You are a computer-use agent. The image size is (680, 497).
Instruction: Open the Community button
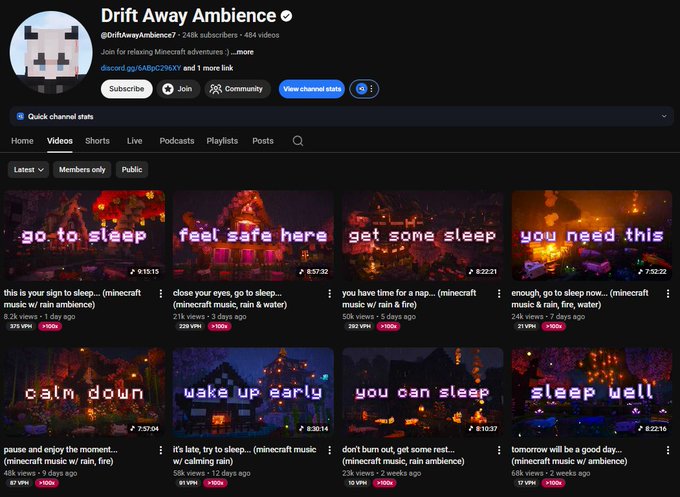pos(237,89)
